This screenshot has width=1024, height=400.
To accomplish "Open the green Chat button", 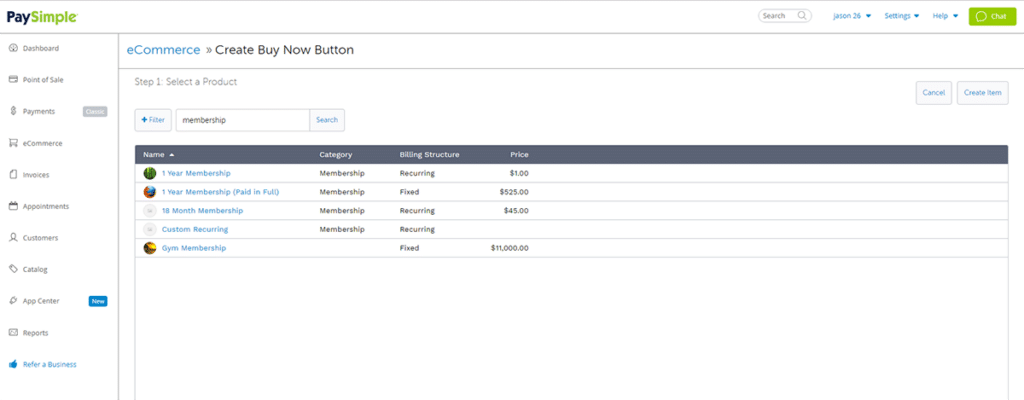I will pos(992,16).
